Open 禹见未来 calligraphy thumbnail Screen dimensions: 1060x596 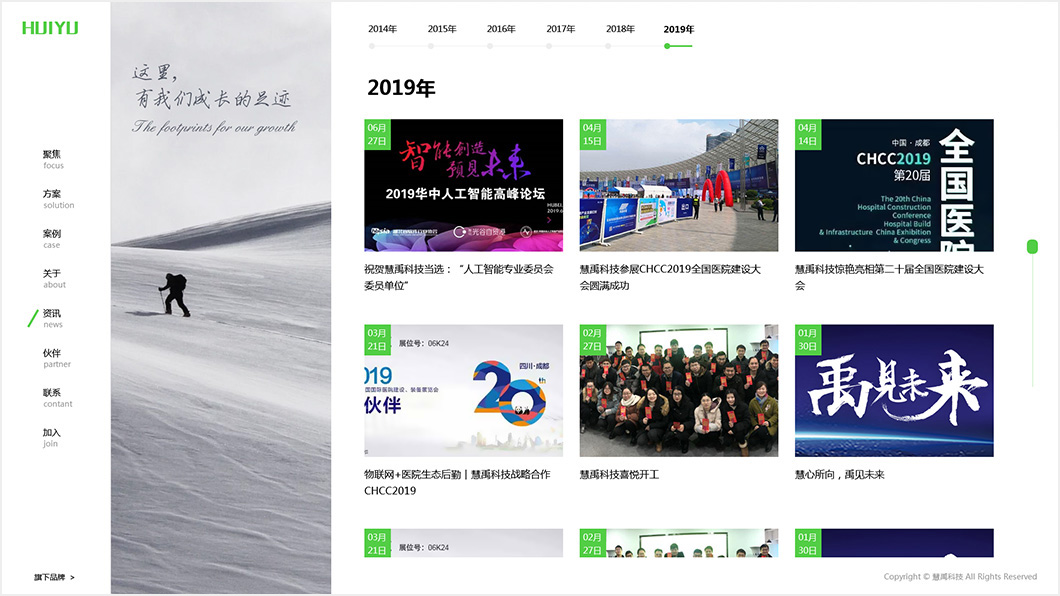tap(894, 391)
